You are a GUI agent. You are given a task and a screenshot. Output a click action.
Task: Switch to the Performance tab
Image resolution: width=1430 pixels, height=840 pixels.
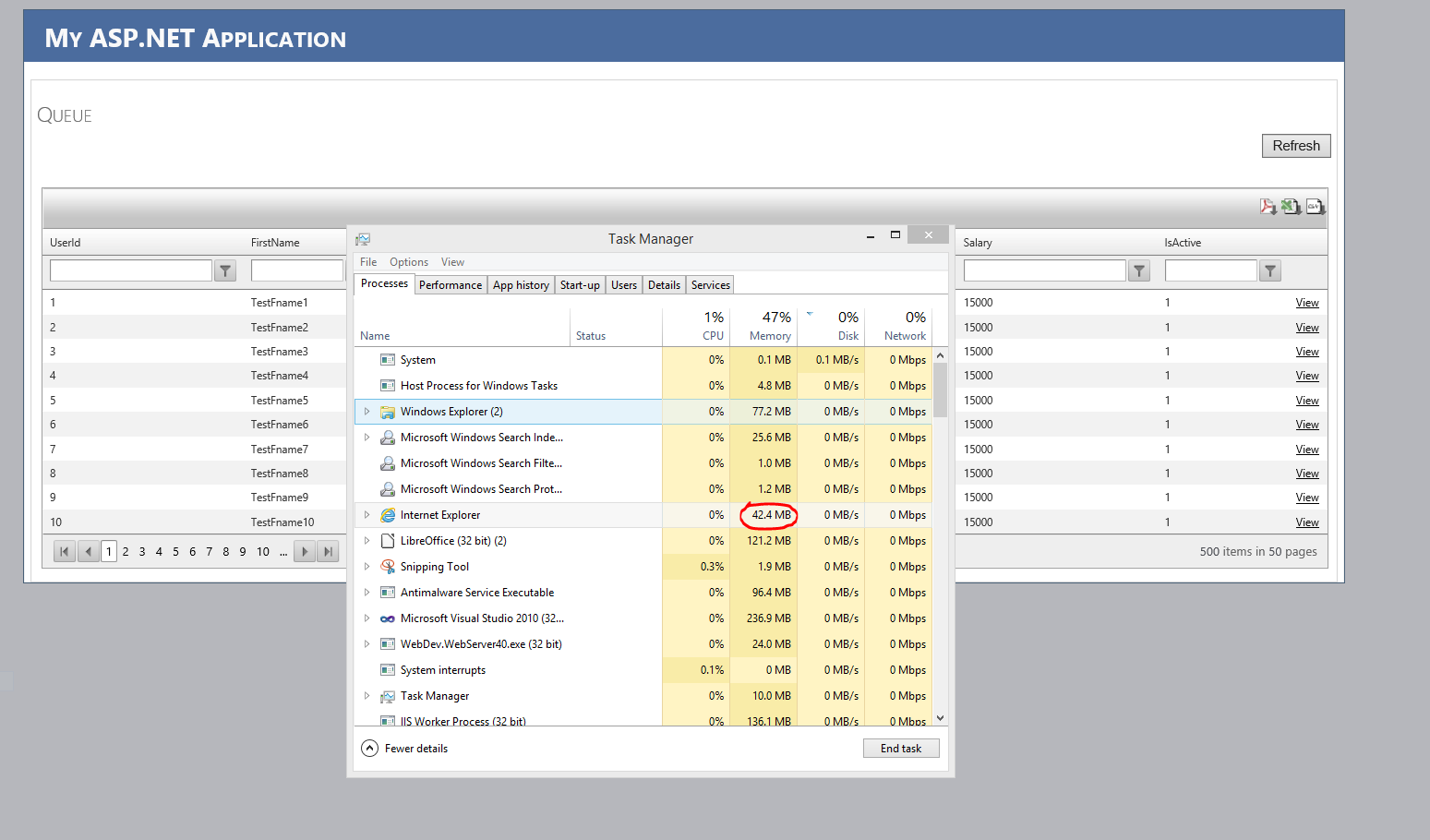pyautogui.click(x=451, y=285)
